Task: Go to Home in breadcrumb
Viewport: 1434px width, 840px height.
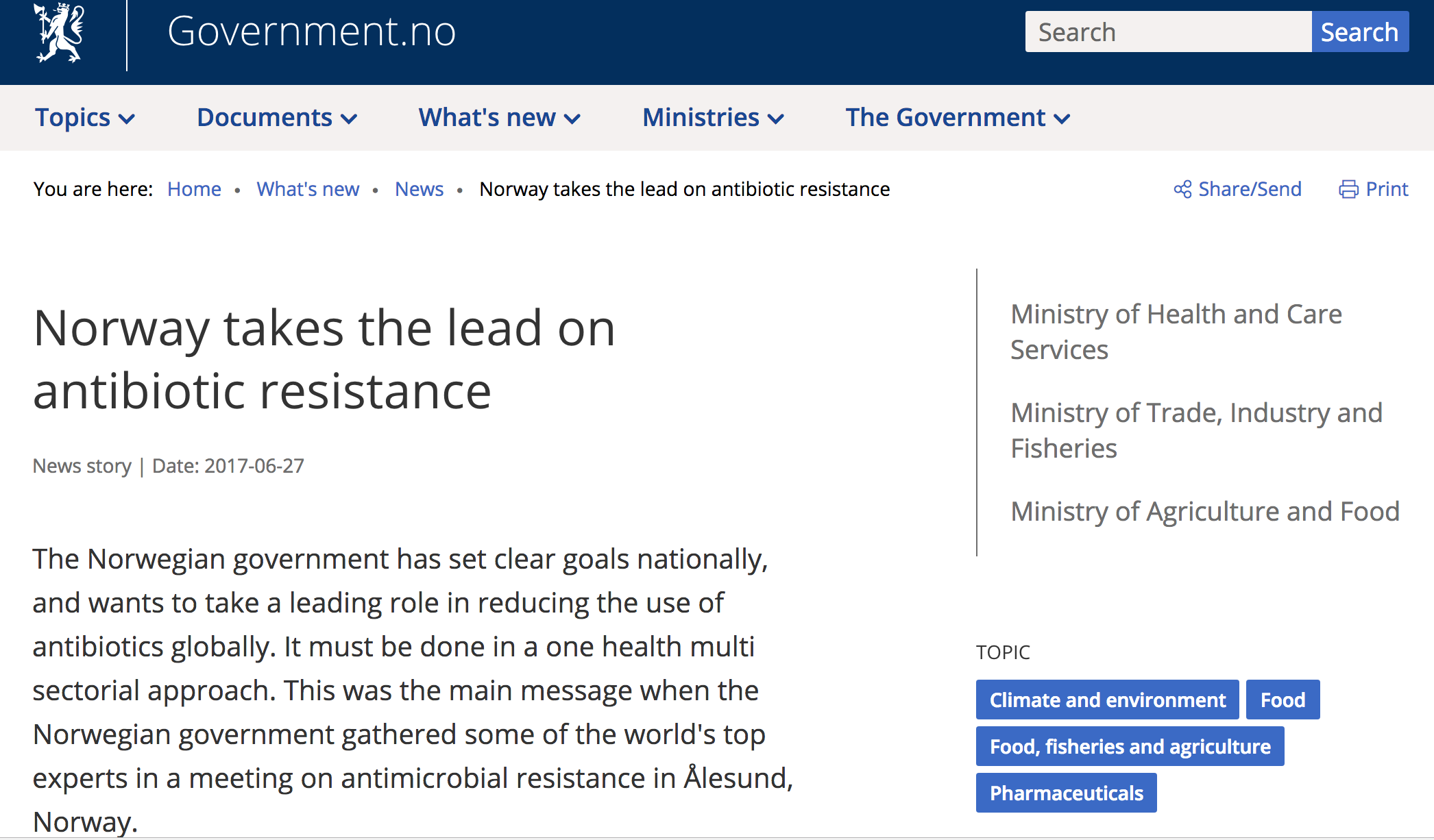Action: pos(194,189)
